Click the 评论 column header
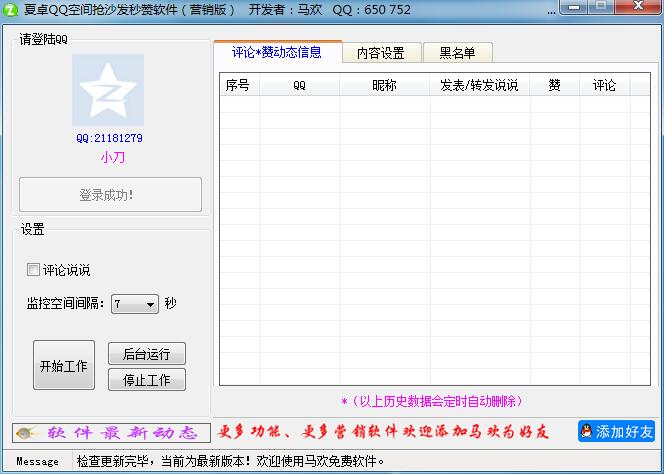The image size is (664, 474). coord(604,85)
